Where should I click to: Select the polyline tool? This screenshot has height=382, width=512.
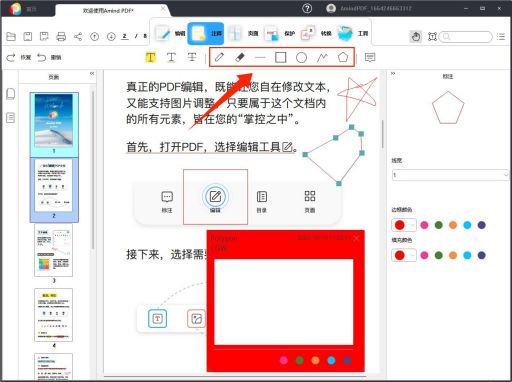point(322,57)
